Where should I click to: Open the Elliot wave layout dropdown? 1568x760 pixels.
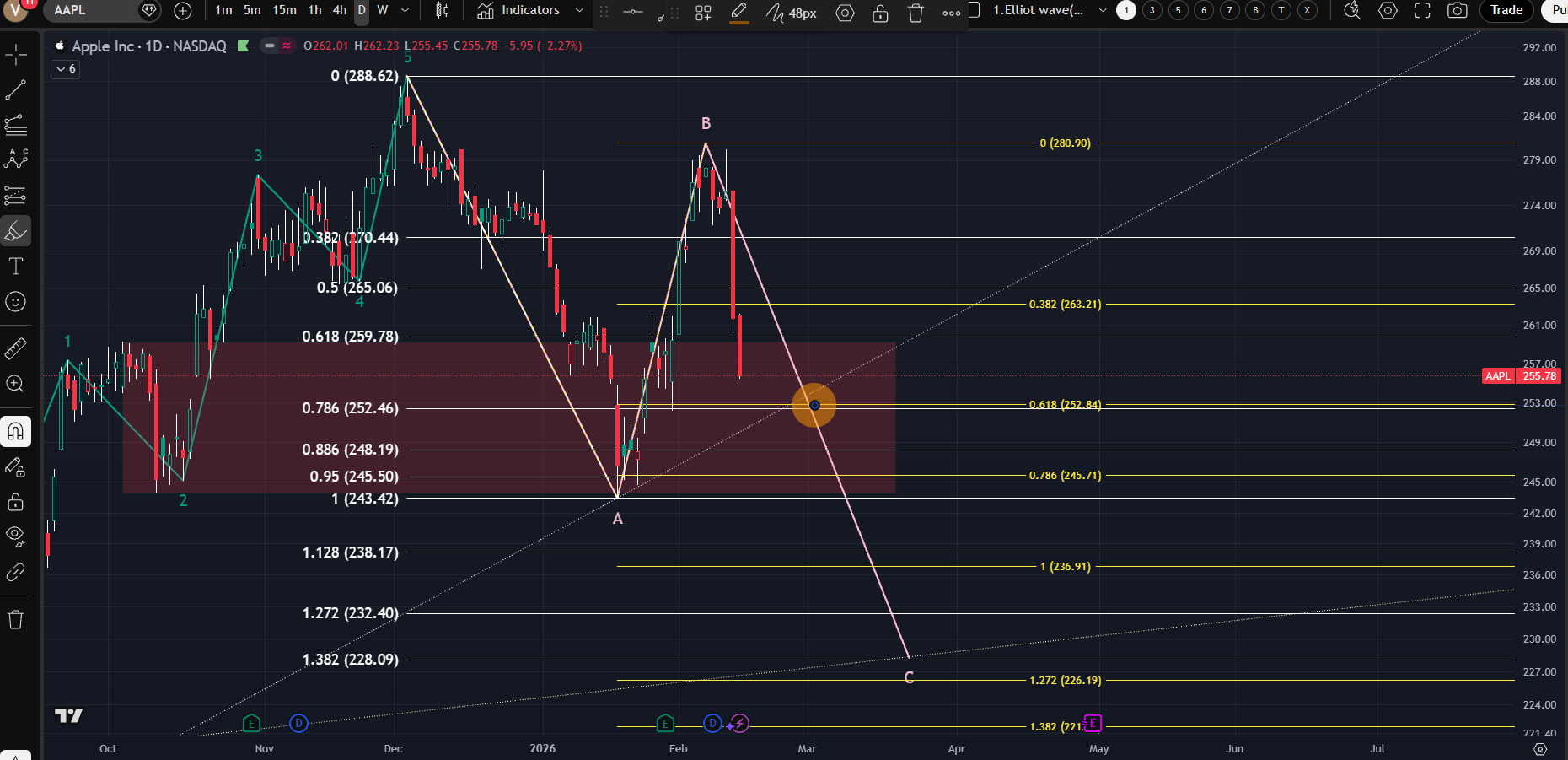pos(1103,11)
